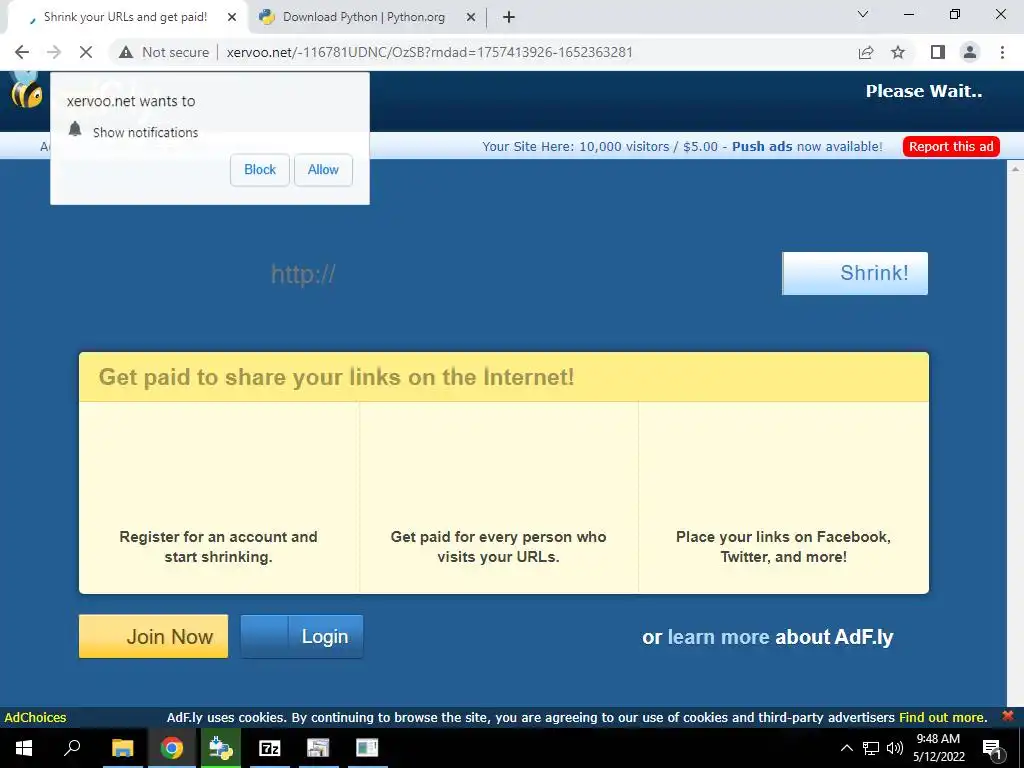Image resolution: width=1024 pixels, height=768 pixels.
Task: Go back using the browser back arrow
Action: tap(22, 52)
